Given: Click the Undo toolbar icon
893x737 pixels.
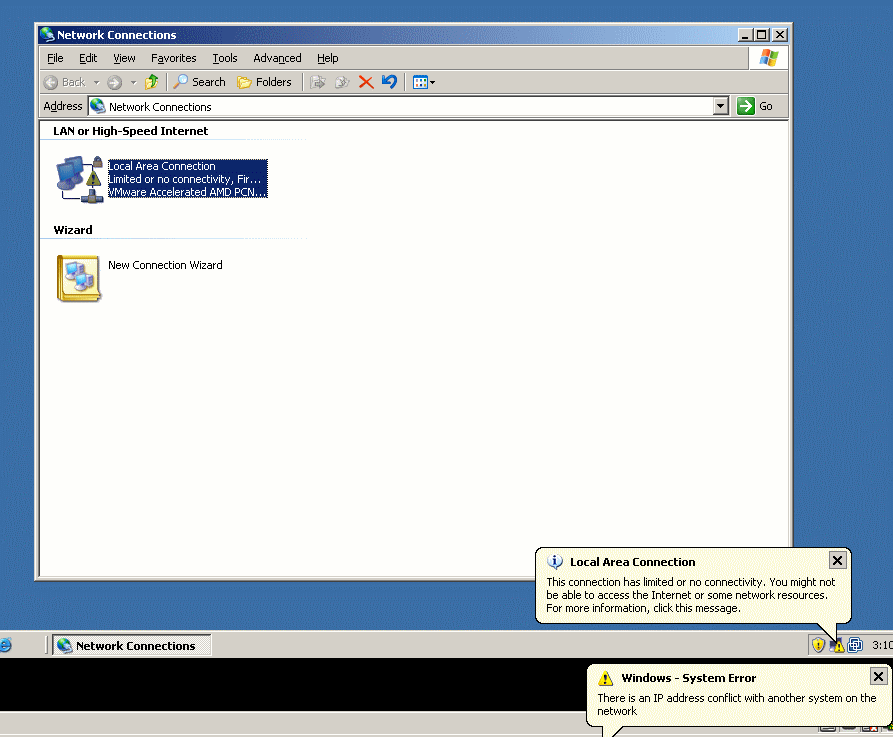Looking at the screenshot, I should tap(389, 82).
